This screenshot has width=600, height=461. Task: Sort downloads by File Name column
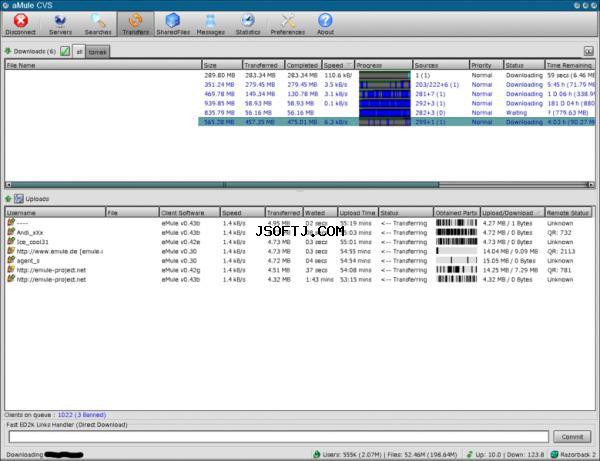103,65
